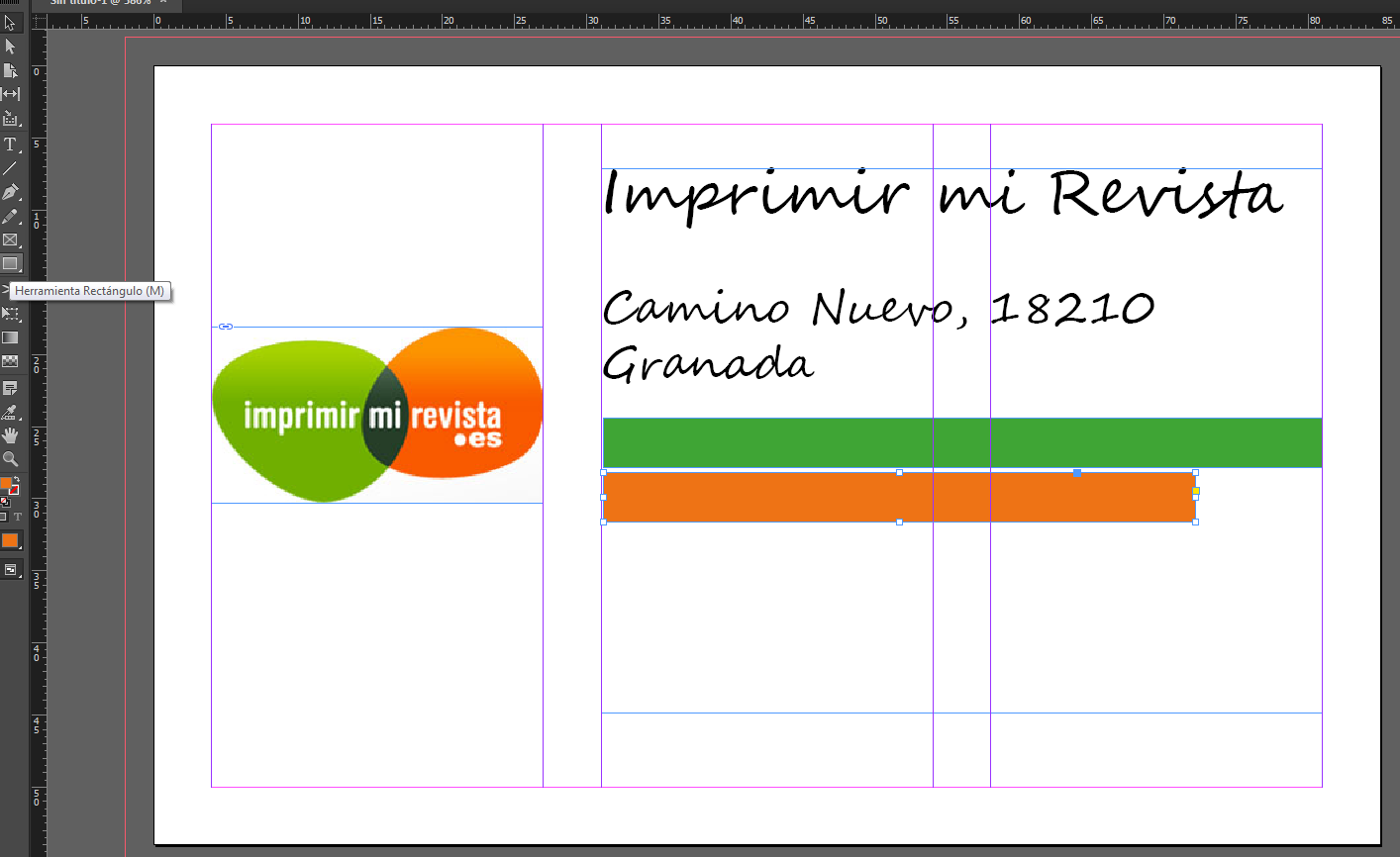Select the Pen tool
This screenshot has height=857, width=1400.
tap(10, 192)
